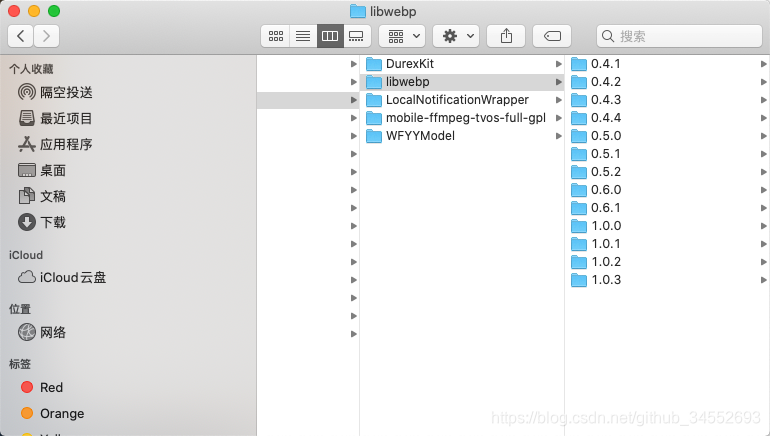Open the group-by arrangement dropdown
This screenshot has width=770, height=436.
tap(404, 36)
